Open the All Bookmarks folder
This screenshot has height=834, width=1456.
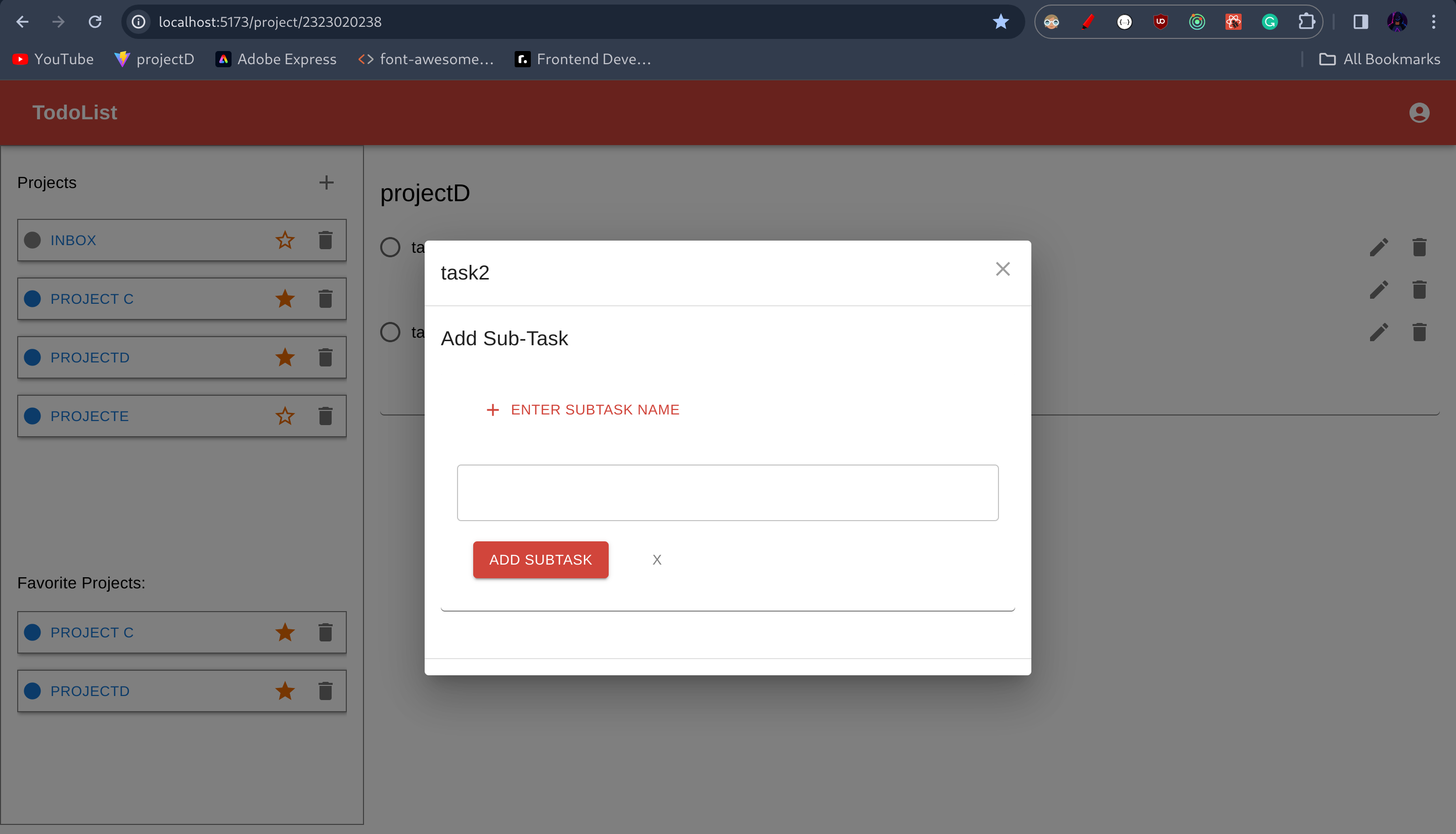(1379, 59)
